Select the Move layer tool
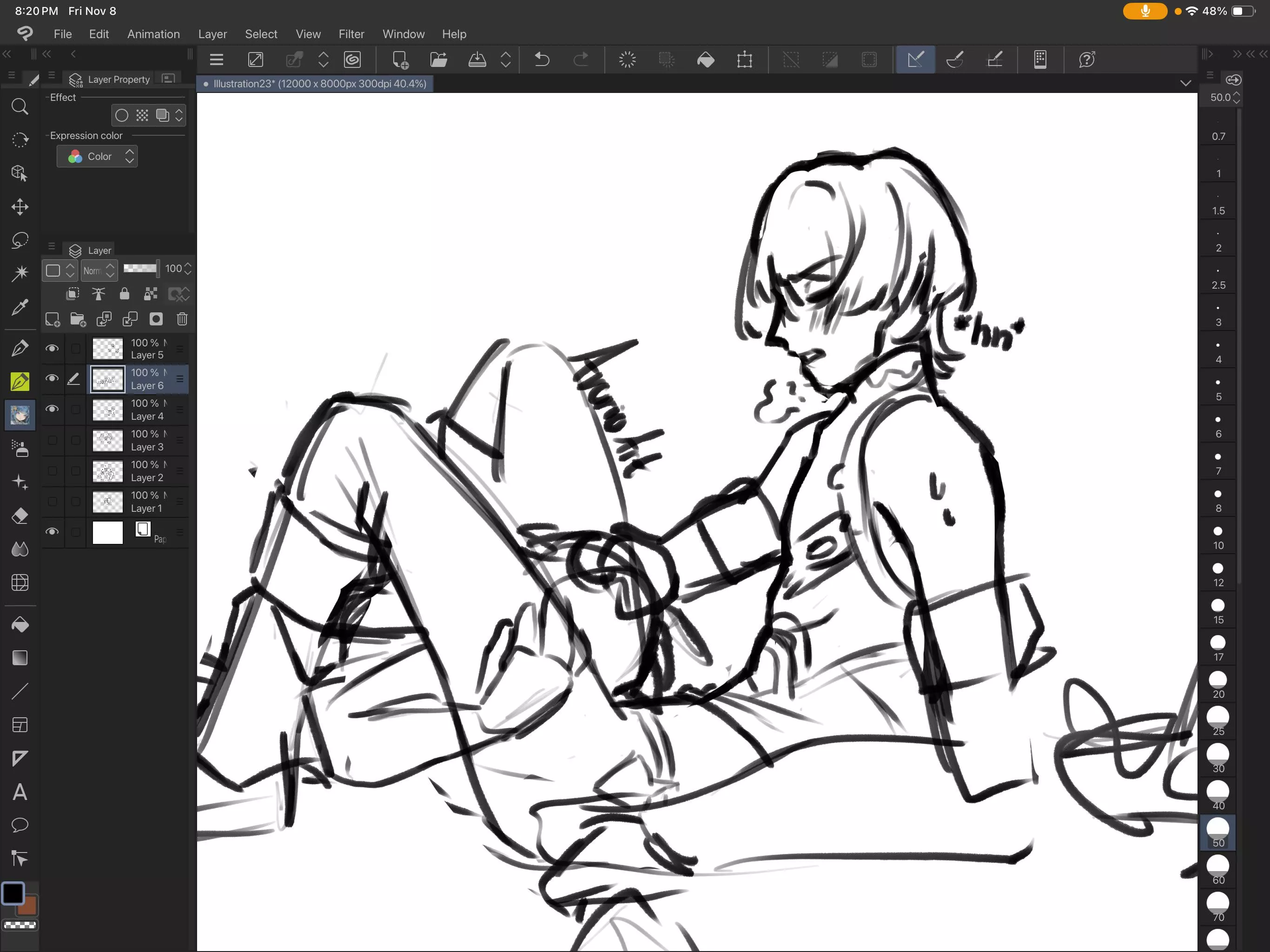Screen dimensions: 1270x952 click(20, 207)
